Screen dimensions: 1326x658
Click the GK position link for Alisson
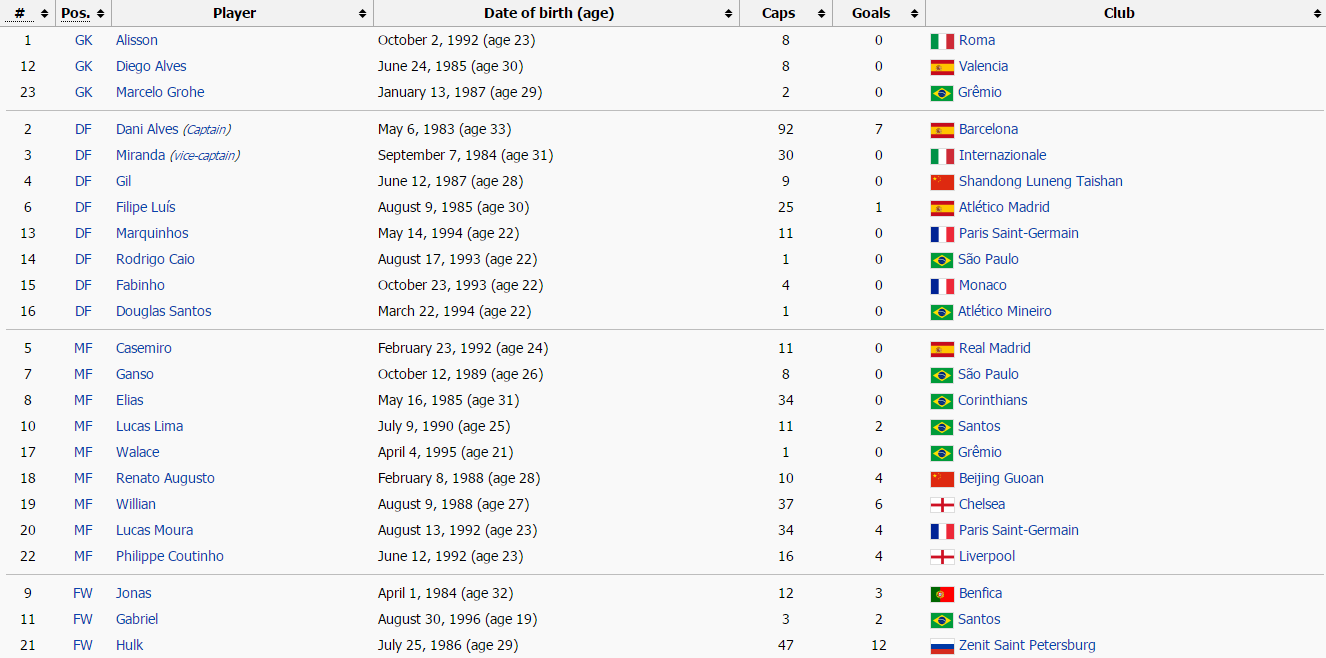click(83, 41)
